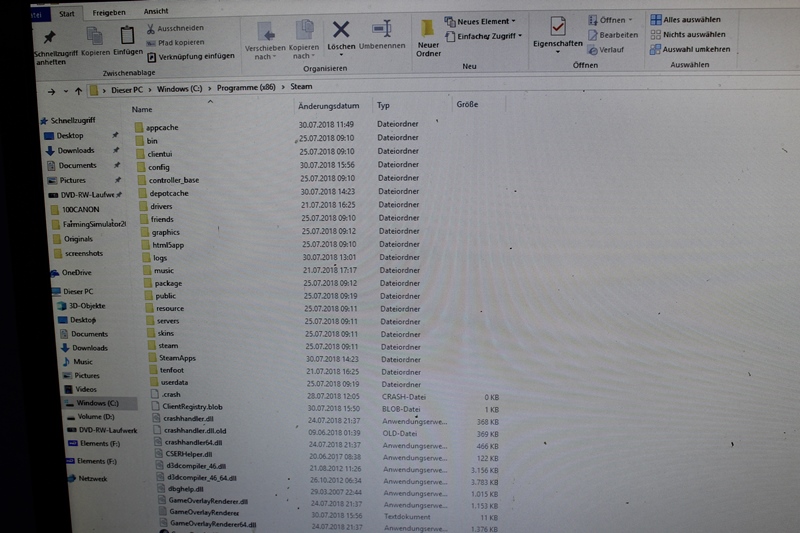Select the d3dcompiler_46_64.dll file

point(196,478)
